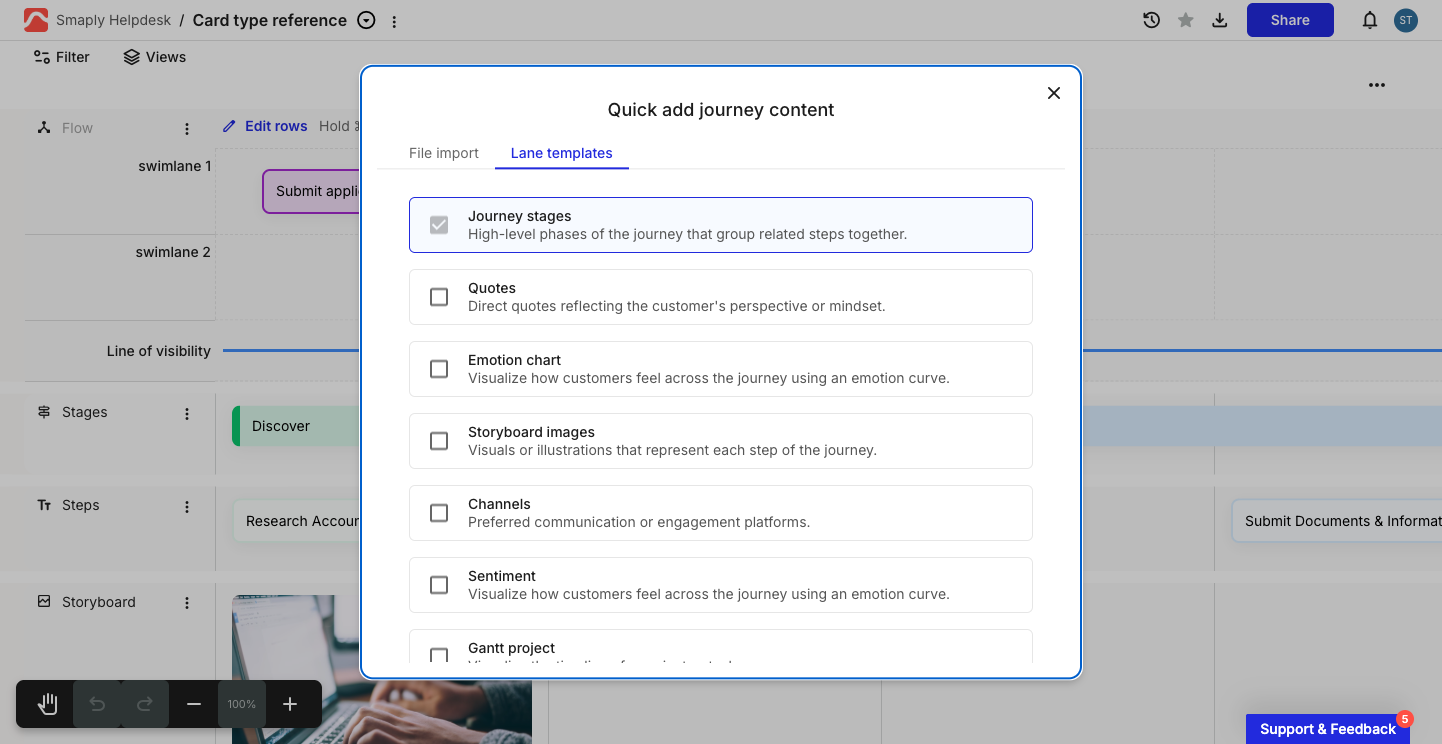Star this journey map as favorite
The height and width of the screenshot is (744, 1442).
point(1186,20)
